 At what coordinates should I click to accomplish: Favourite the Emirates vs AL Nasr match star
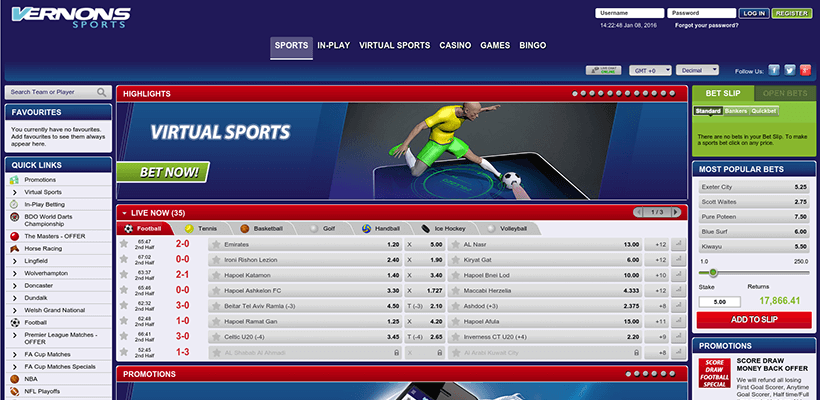click(124, 244)
